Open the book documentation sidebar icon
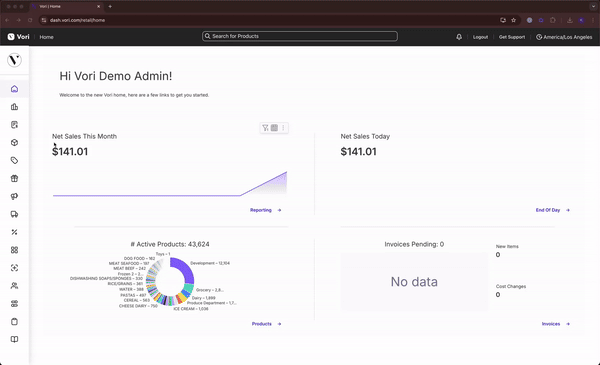The image size is (600, 365). point(14,339)
